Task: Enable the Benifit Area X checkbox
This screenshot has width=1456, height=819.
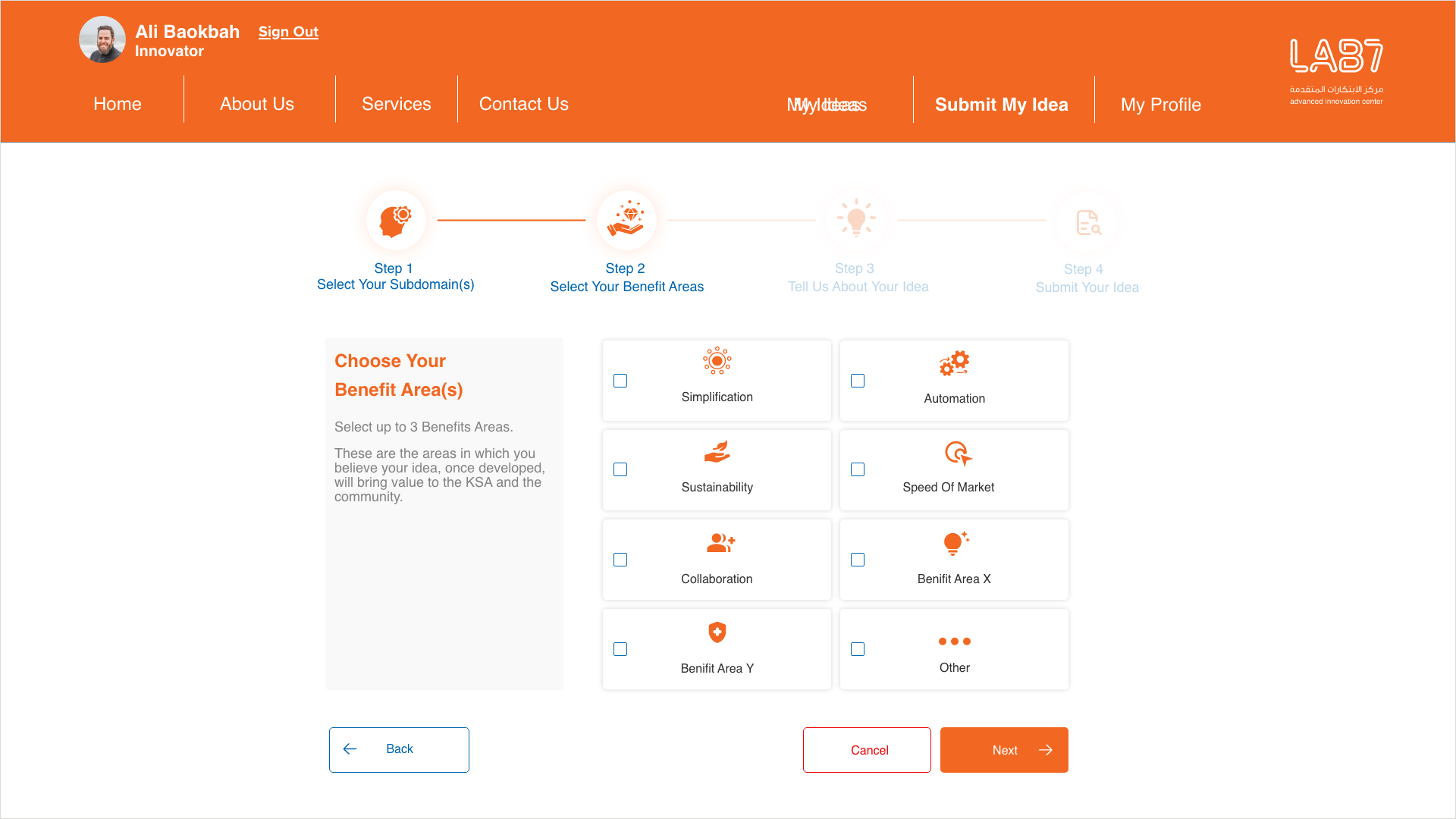Action: pyautogui.click(x=858, y=560)
